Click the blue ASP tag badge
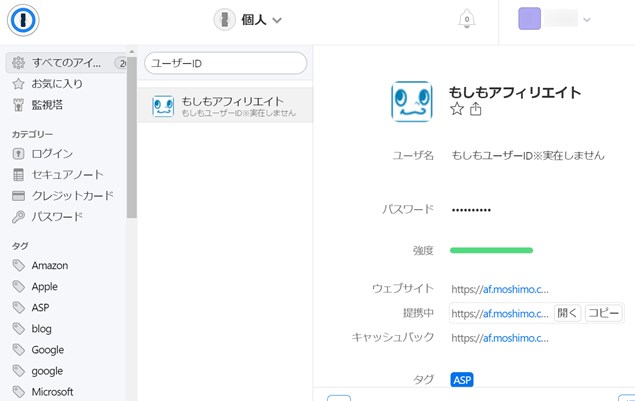 point(462,380)
